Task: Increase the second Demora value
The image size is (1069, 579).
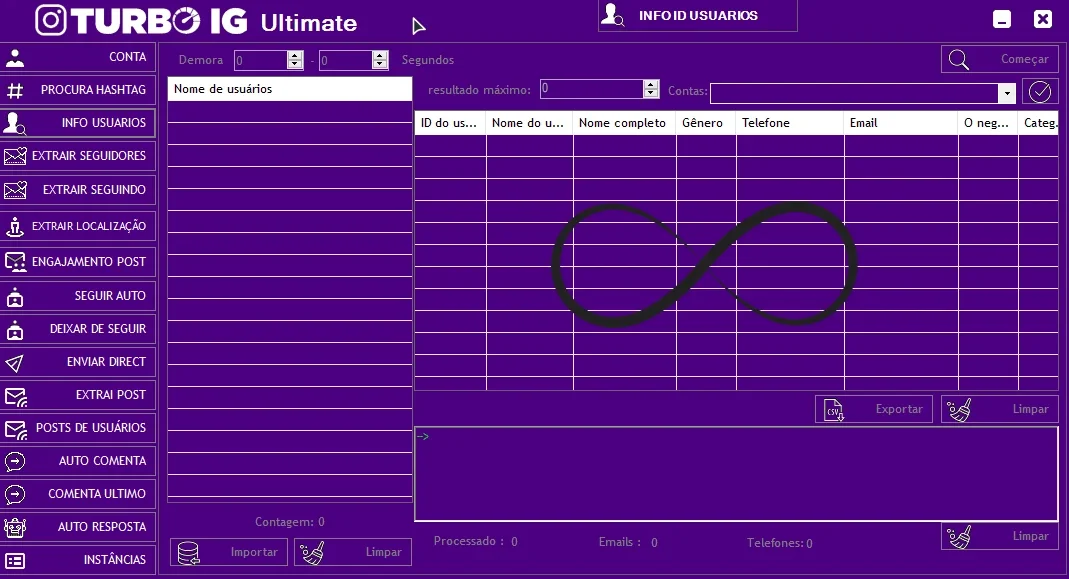Action: (380, 55)
